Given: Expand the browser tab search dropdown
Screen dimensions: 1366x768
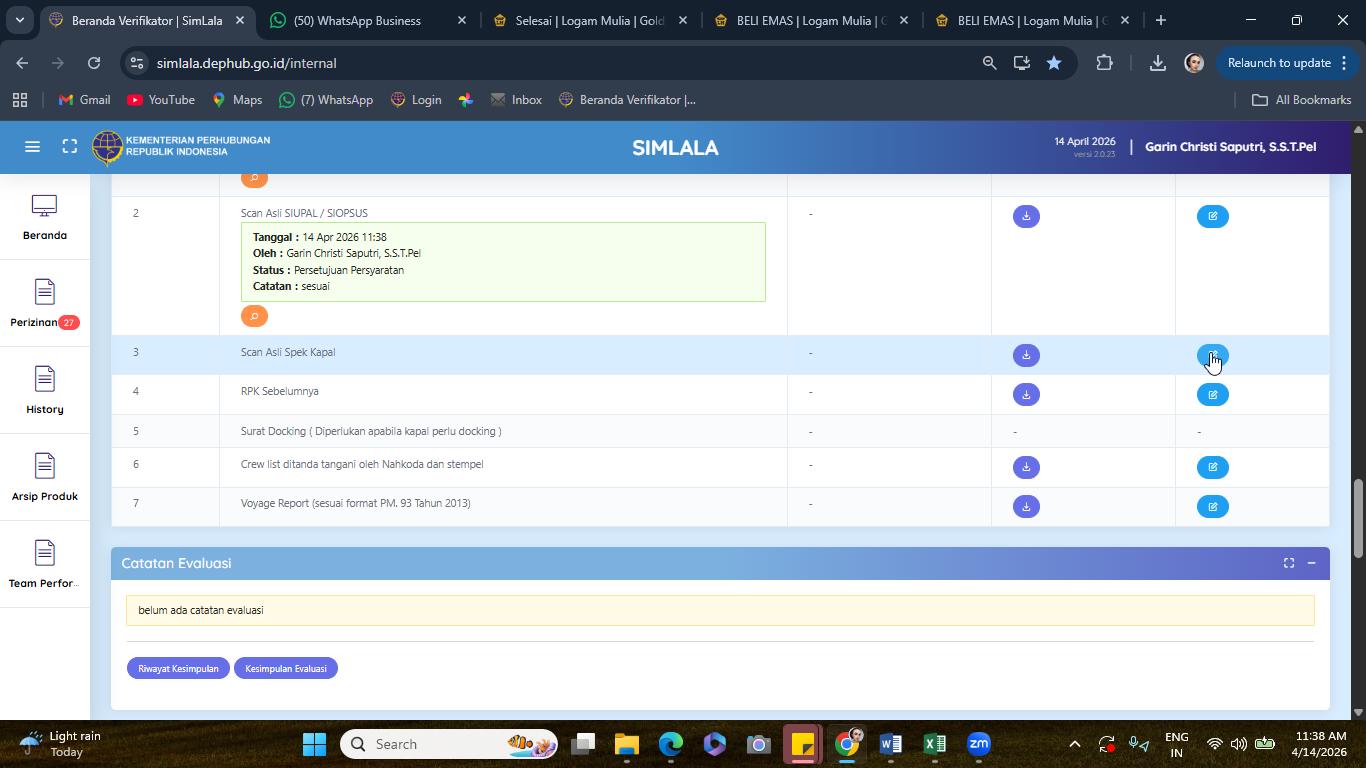Looking at the screenshot, I should click(19, 20).
